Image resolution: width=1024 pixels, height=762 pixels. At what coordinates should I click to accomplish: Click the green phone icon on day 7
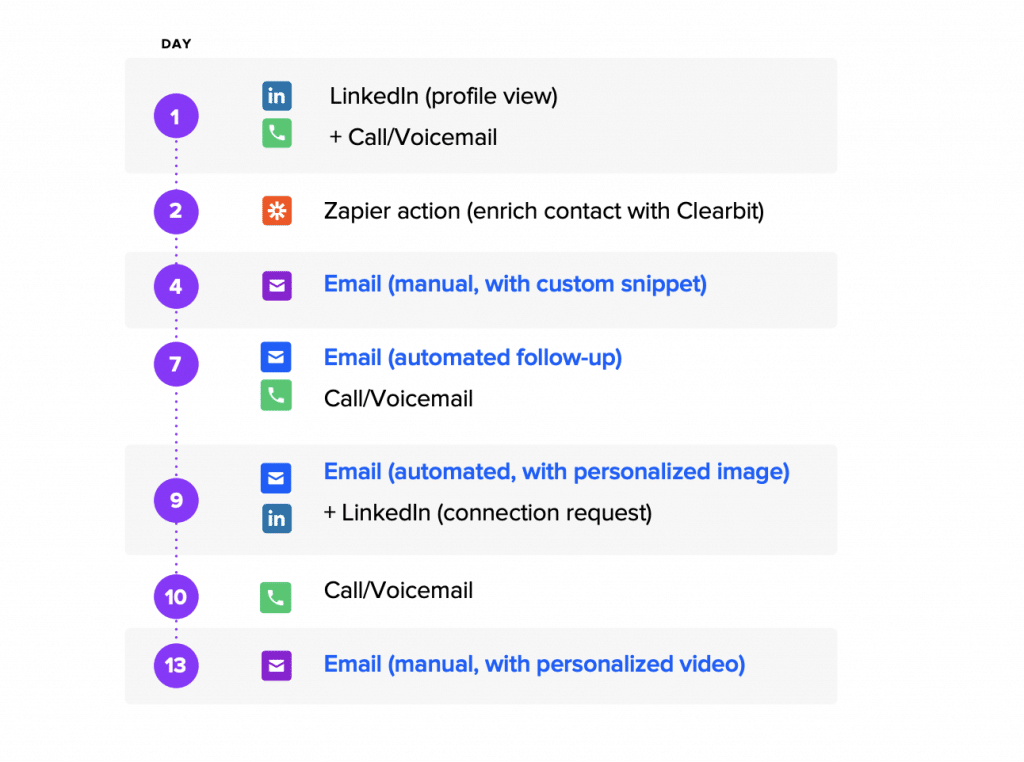(276, 396)
